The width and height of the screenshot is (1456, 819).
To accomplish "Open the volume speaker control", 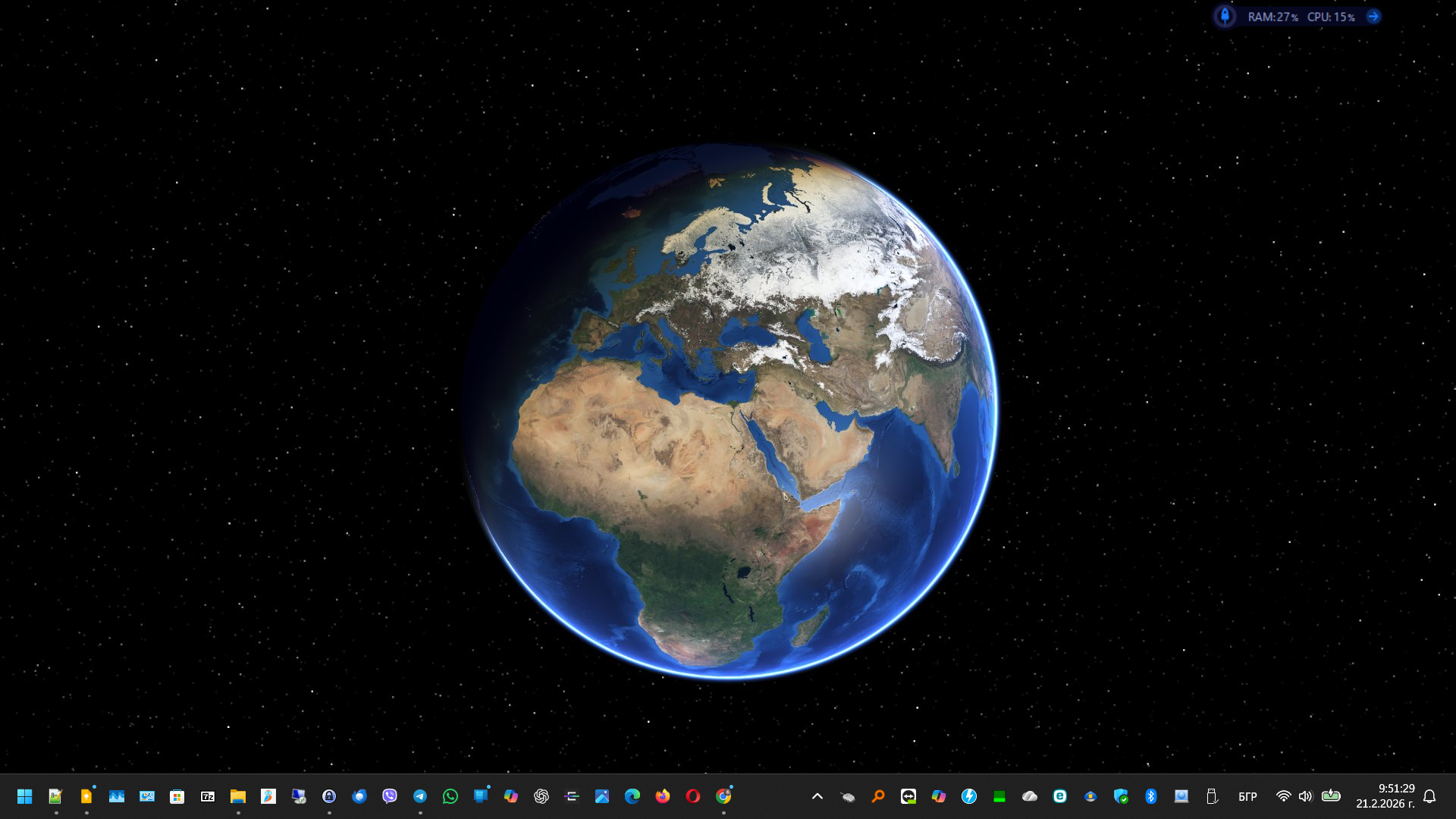I will coord(1305,796).
